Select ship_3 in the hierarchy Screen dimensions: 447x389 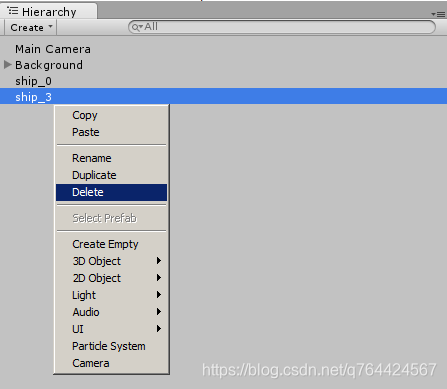click(223, 97)
